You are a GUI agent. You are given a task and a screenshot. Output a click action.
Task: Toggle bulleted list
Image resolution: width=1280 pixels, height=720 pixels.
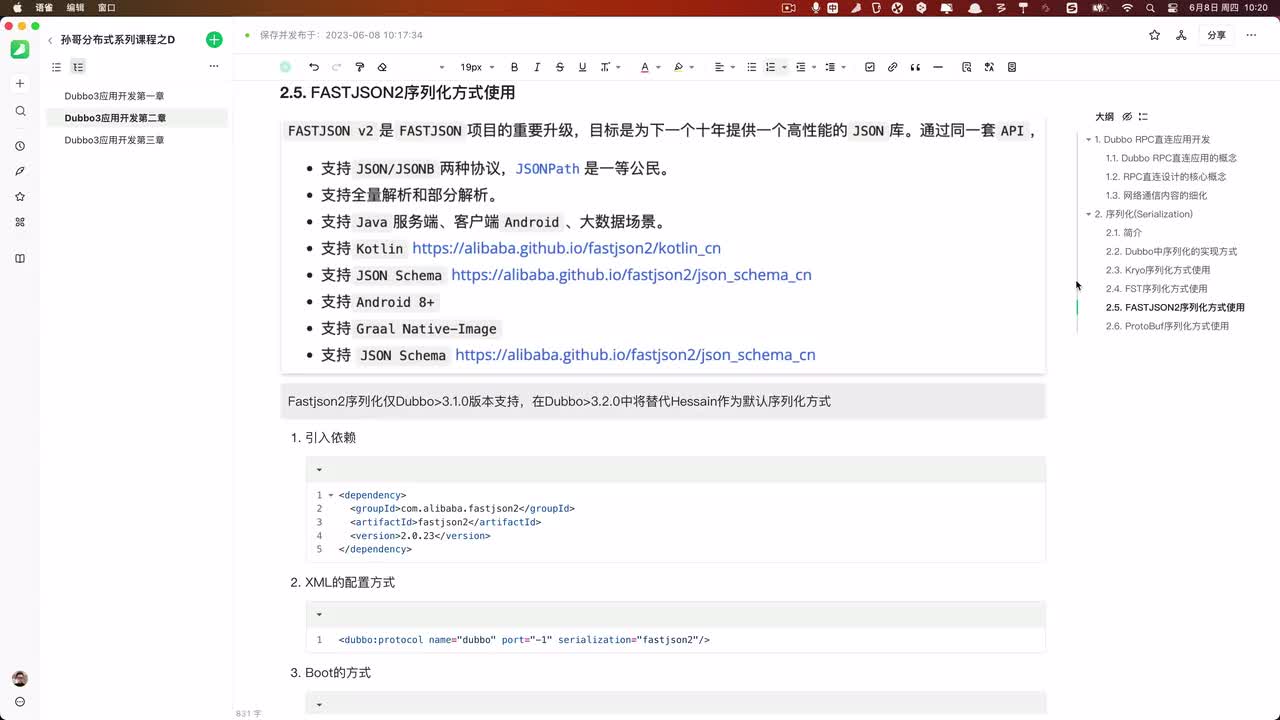point(752,67)
